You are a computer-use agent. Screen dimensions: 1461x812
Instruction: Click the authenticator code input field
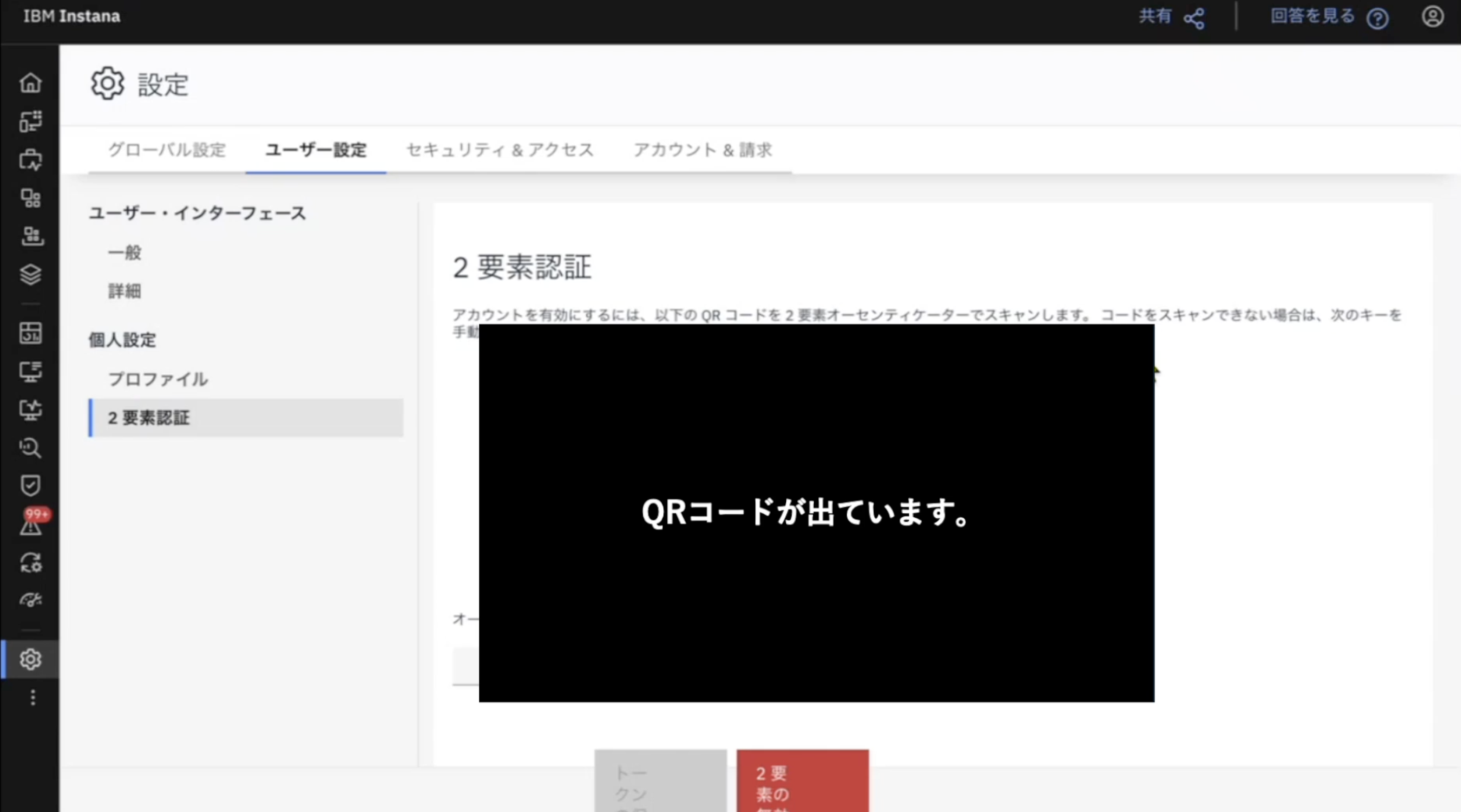466,666
